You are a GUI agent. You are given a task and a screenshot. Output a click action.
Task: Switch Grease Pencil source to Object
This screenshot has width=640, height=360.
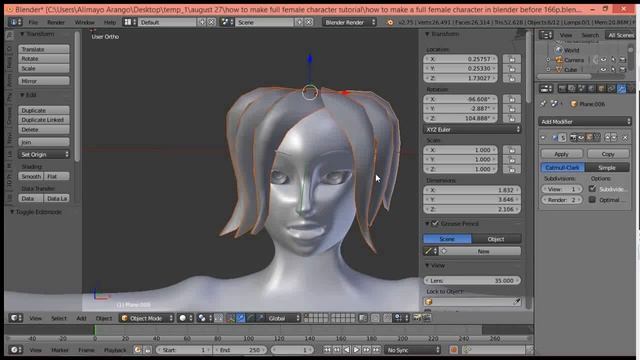pyautogui.click(x=496, y=239)
